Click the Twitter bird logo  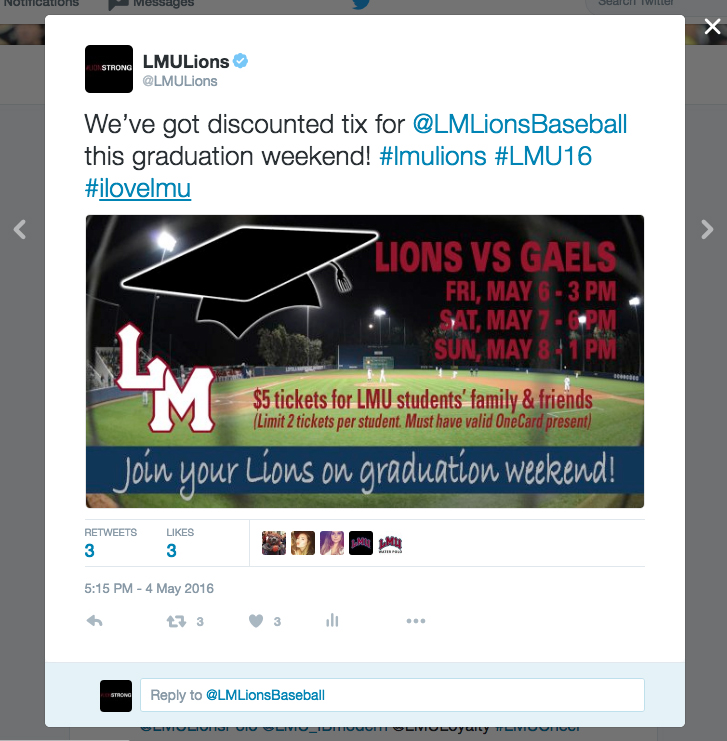point(361,4)
